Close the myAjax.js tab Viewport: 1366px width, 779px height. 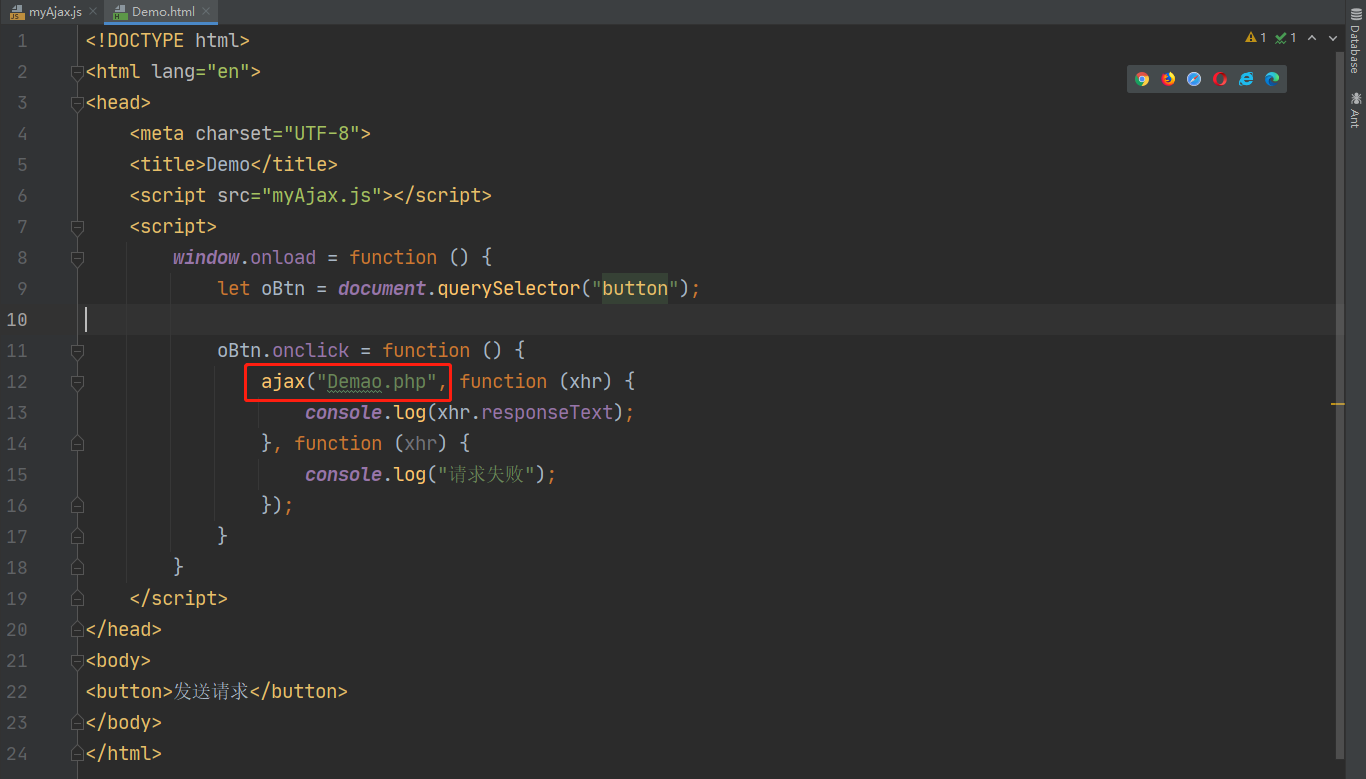coord(92,12)
